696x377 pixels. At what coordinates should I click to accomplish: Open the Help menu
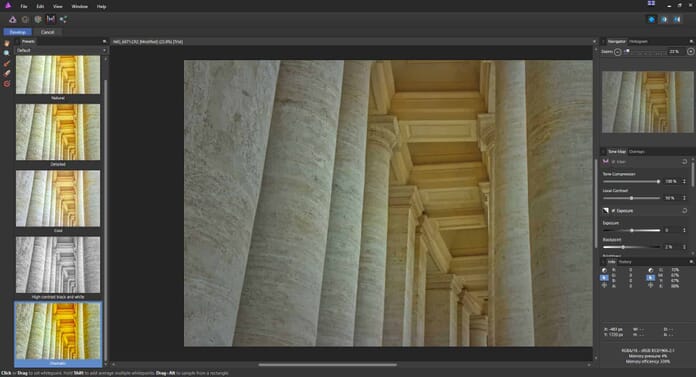pyautogui.click(x=102, y=7)
